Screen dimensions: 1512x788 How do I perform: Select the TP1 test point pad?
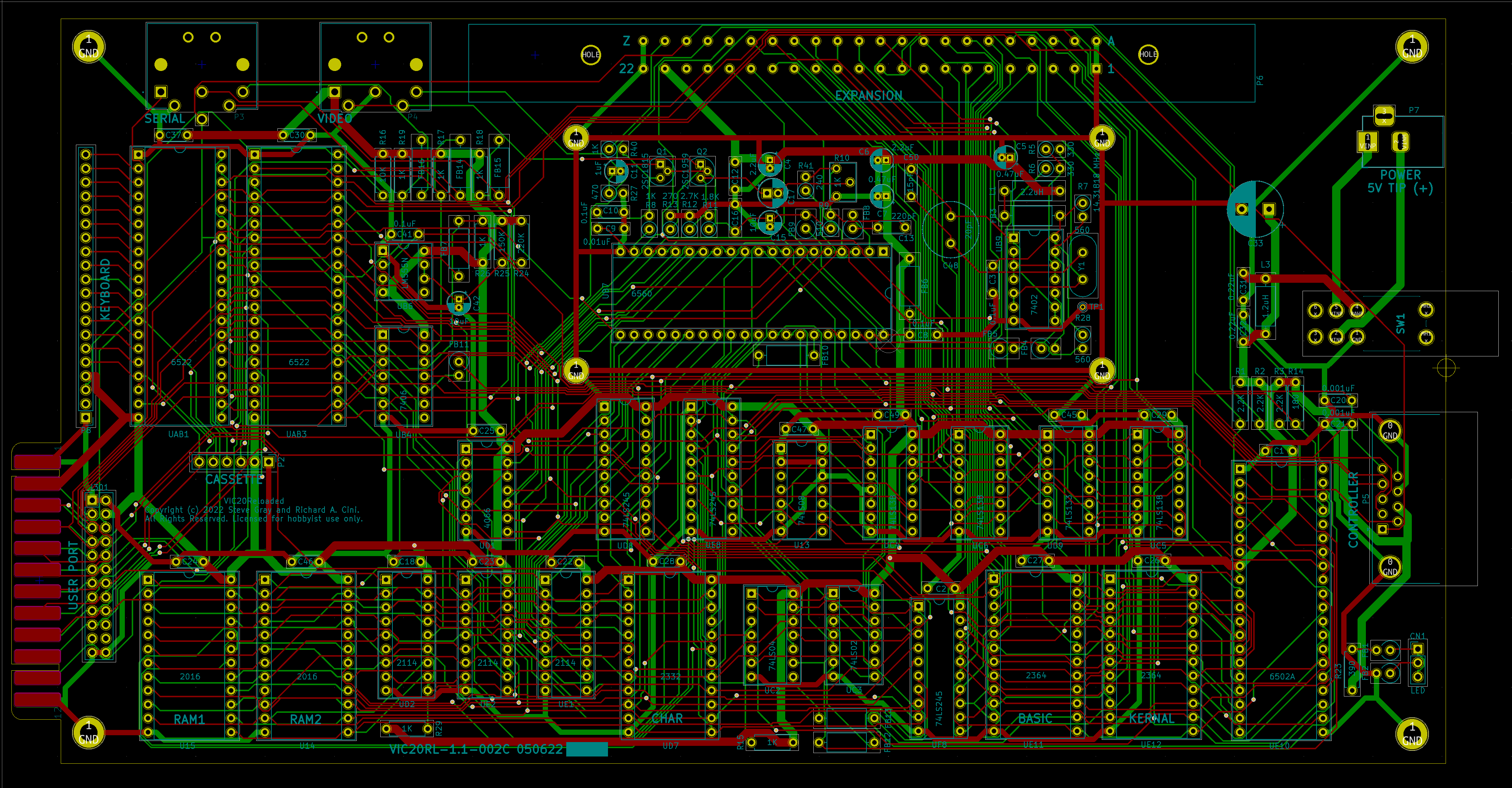click(1083, 307)
